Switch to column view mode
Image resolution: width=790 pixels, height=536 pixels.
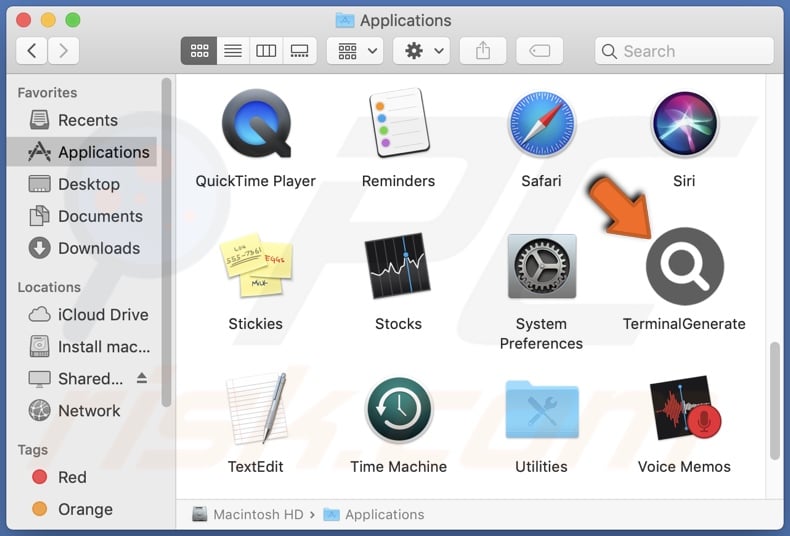(266, 51)
